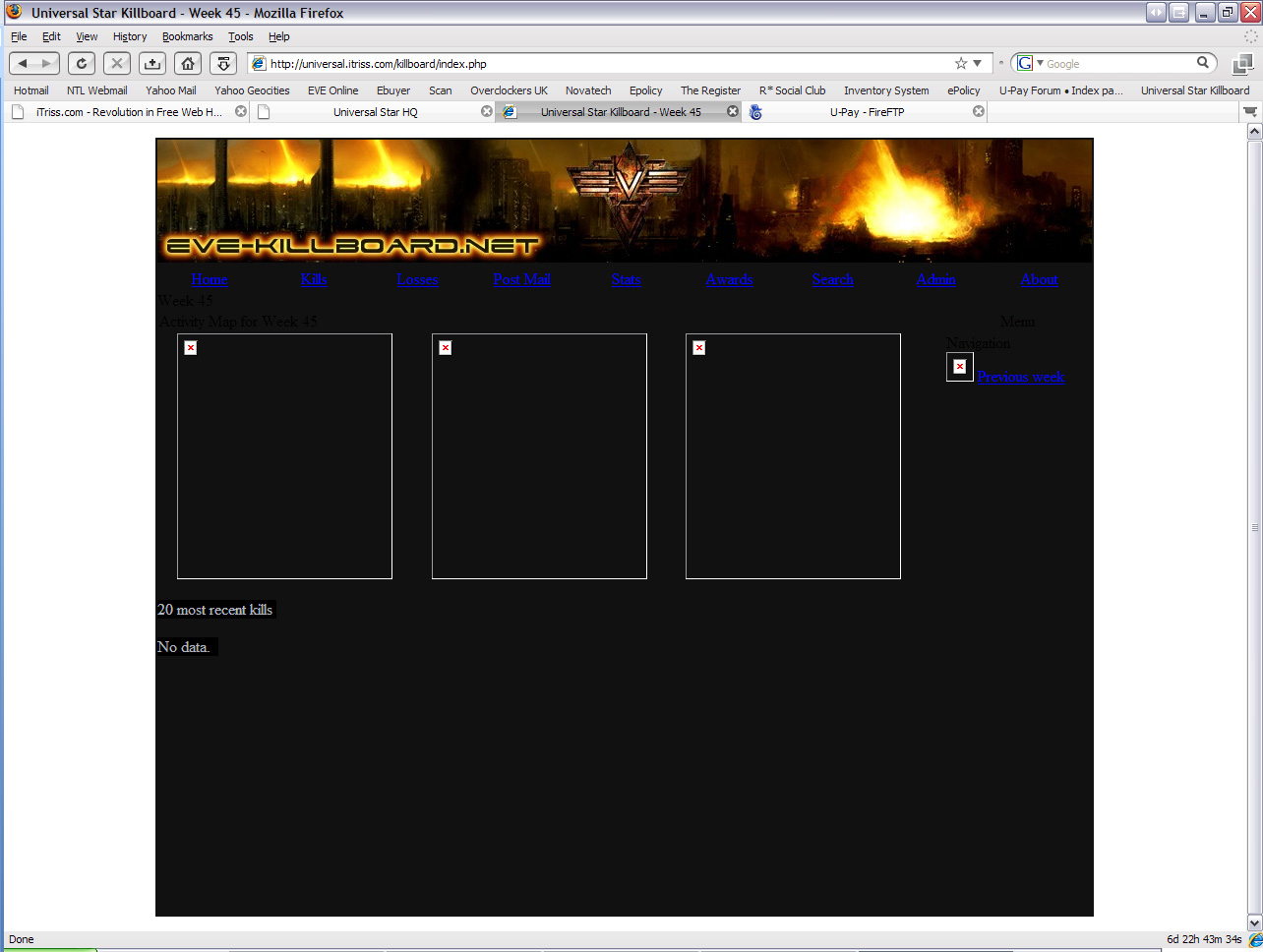Click the search magnifier icon
1263x952 pixels.
[1202, 62]
